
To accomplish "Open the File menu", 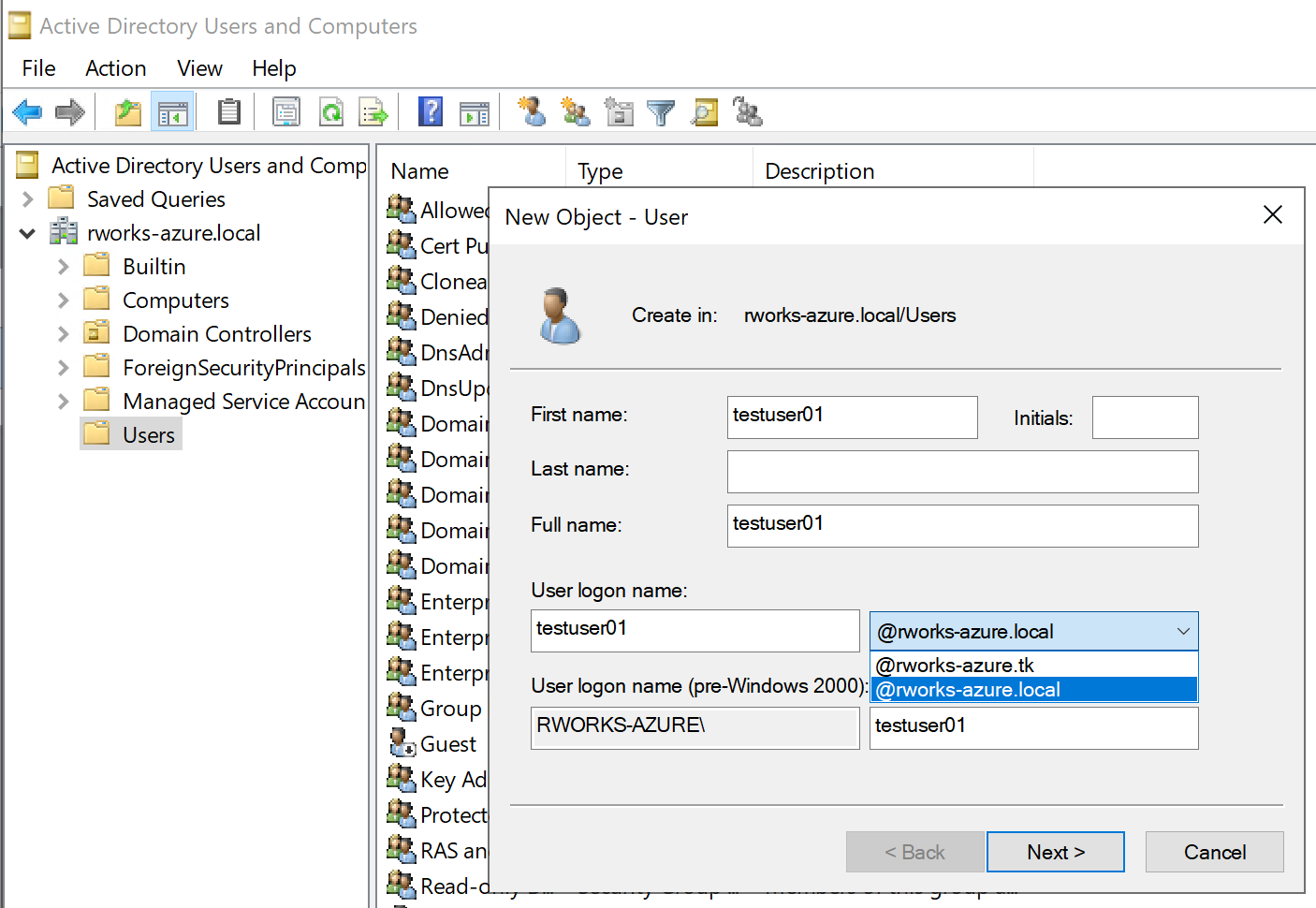I will click(x=39, y=68).
